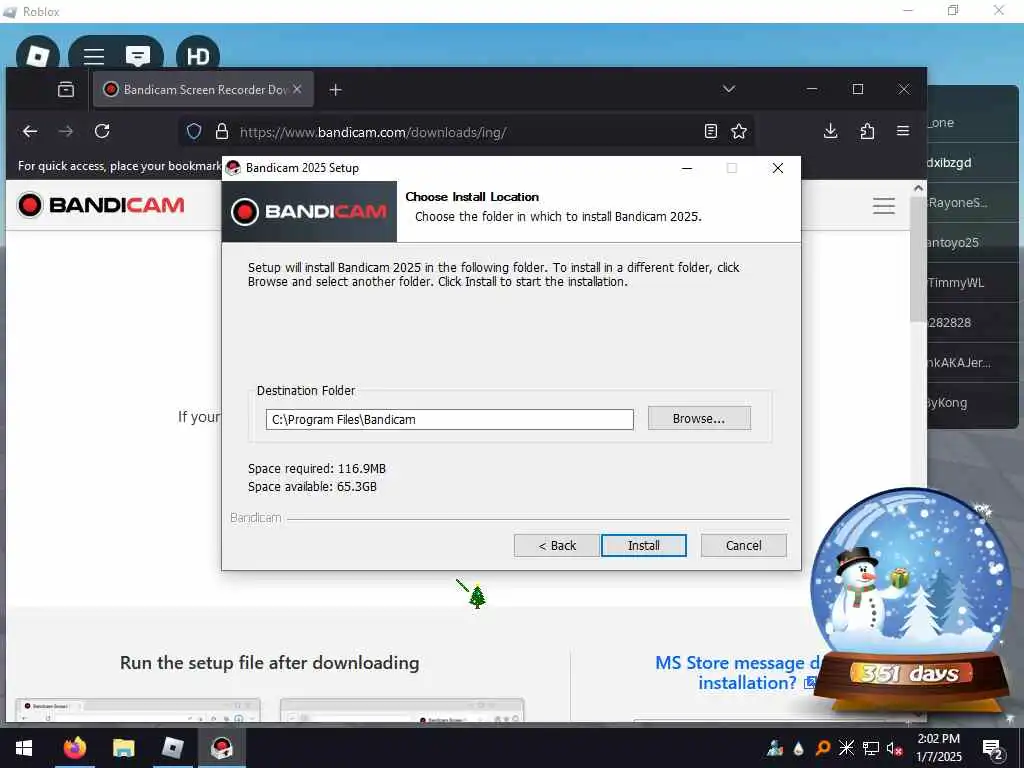The image size is (1024, 768).
Task: Open the MS Store message link
Action: (735, 673)
